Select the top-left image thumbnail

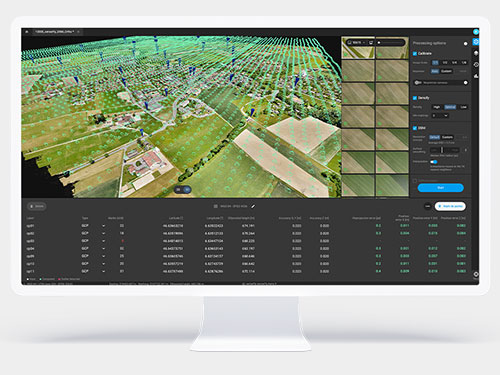tap(358, 48)
